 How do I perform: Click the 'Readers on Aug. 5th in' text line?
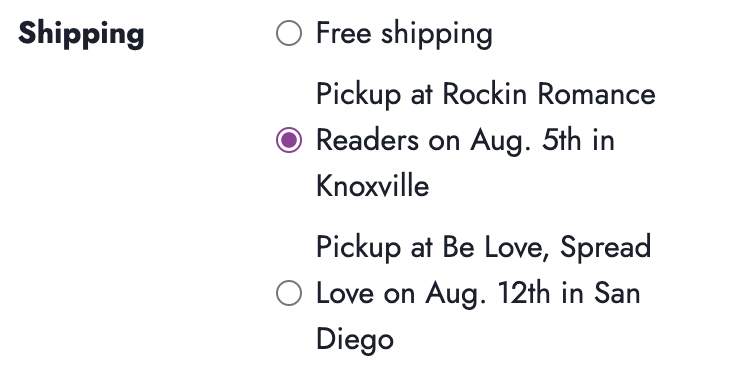coord(465,141)
